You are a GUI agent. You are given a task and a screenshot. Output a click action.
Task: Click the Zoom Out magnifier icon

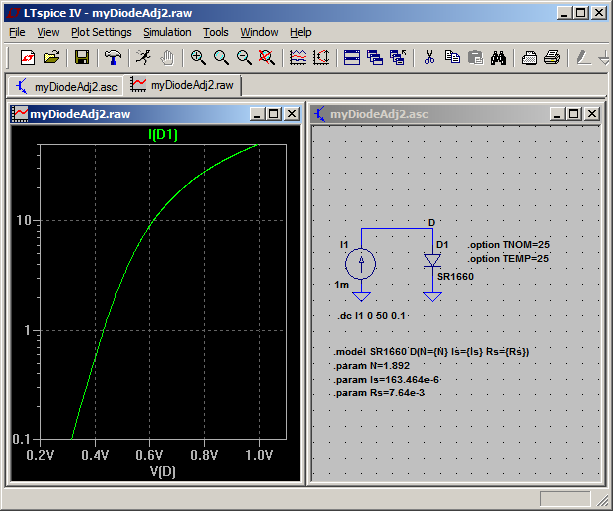[244, 57]
